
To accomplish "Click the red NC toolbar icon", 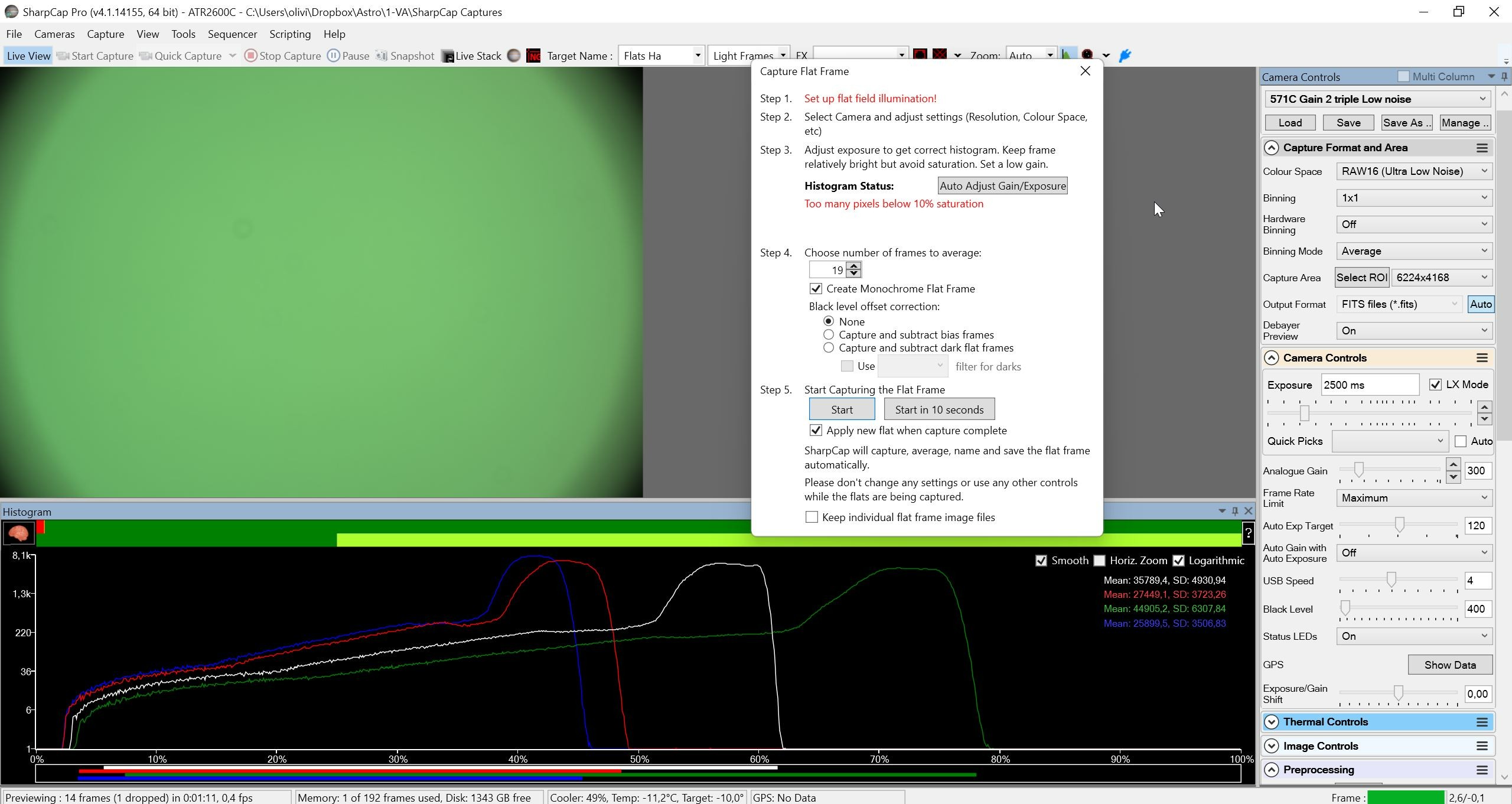I will pyautogui.click(x=533, y=56).
